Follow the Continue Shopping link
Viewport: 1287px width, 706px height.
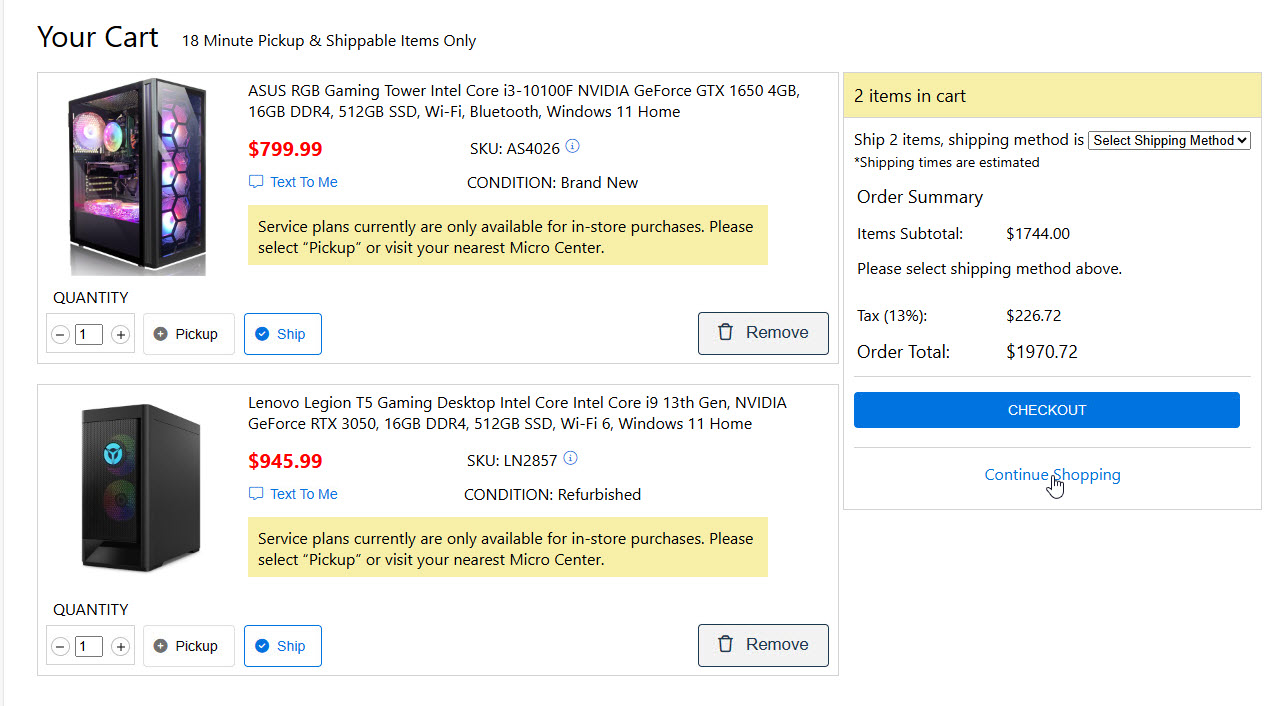pos(1052,475)
